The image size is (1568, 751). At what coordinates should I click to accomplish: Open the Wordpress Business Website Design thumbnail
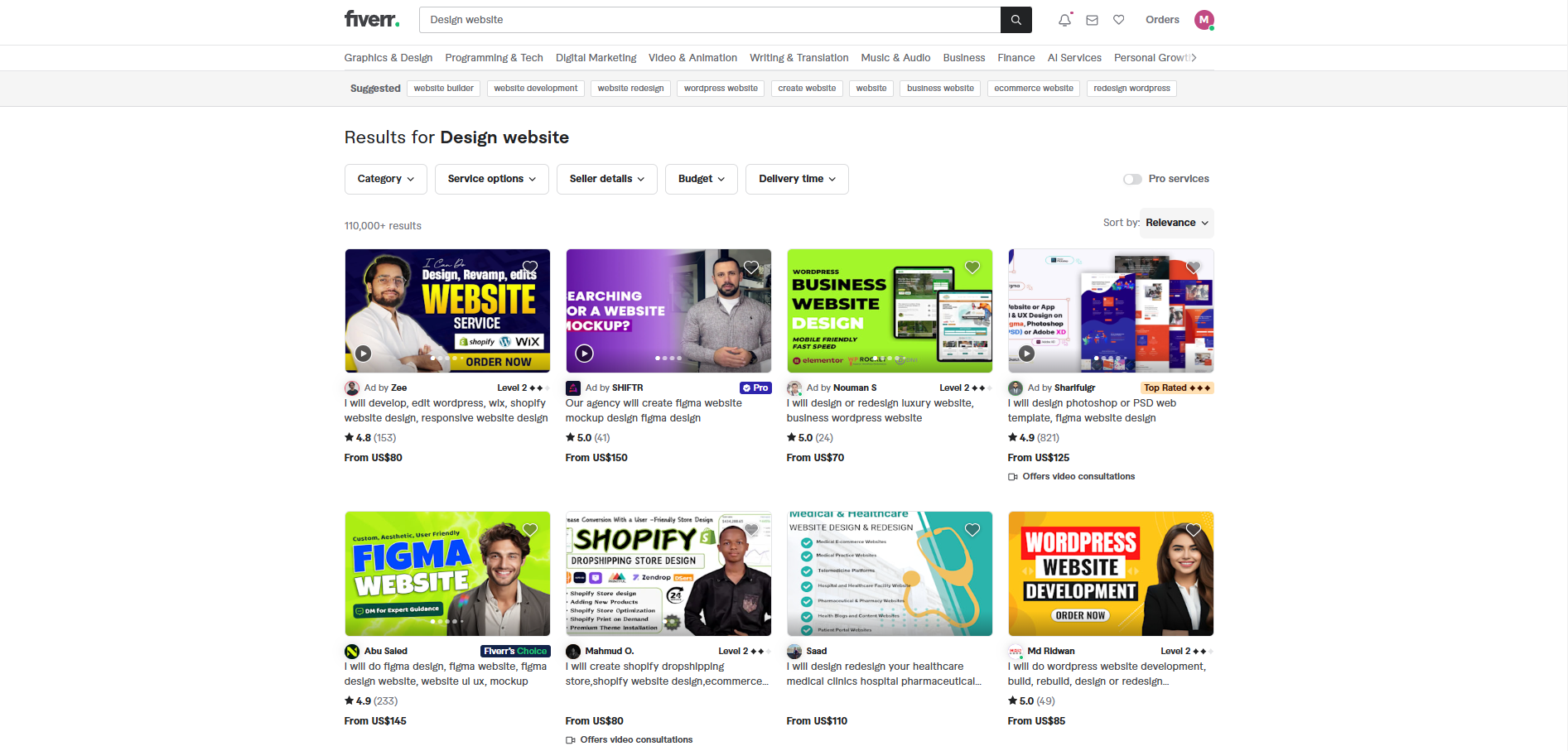tap(890, 311)
